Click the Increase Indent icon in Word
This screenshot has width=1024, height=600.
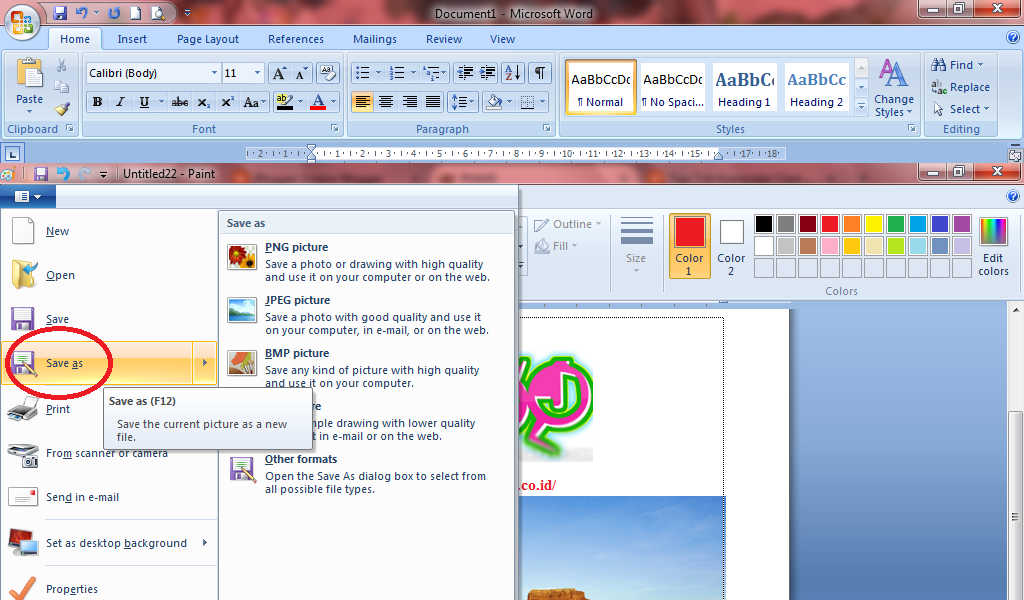click(488, 72)
